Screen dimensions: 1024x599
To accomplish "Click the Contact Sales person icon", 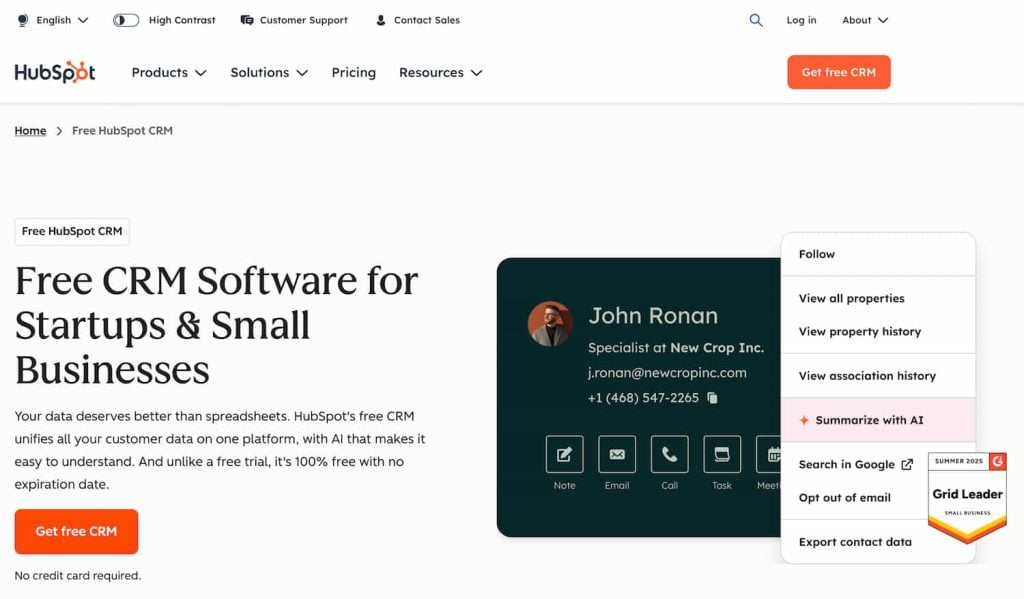I will (381, 20).
